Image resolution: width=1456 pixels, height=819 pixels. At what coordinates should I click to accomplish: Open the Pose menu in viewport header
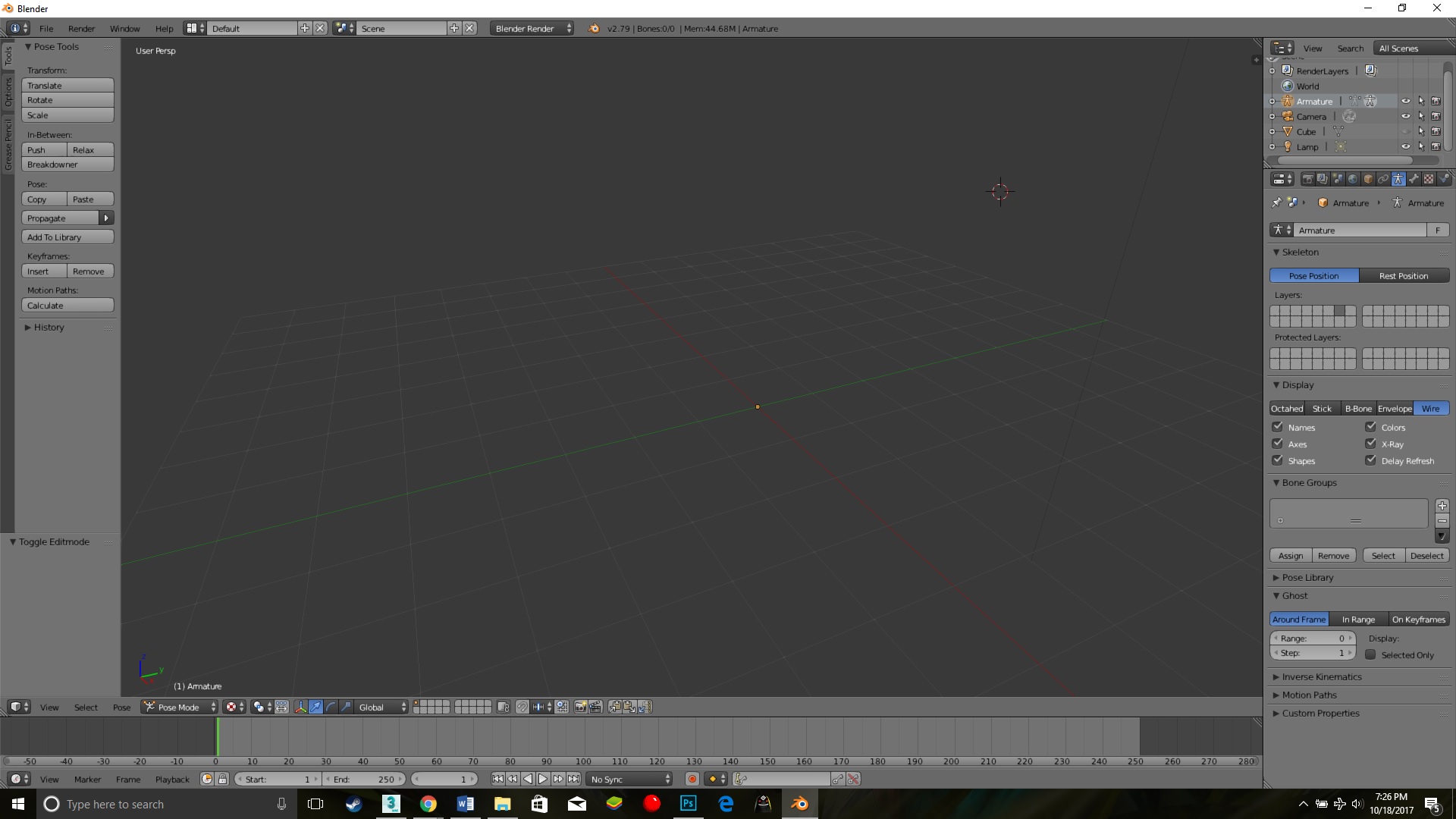tap(121, 707)
